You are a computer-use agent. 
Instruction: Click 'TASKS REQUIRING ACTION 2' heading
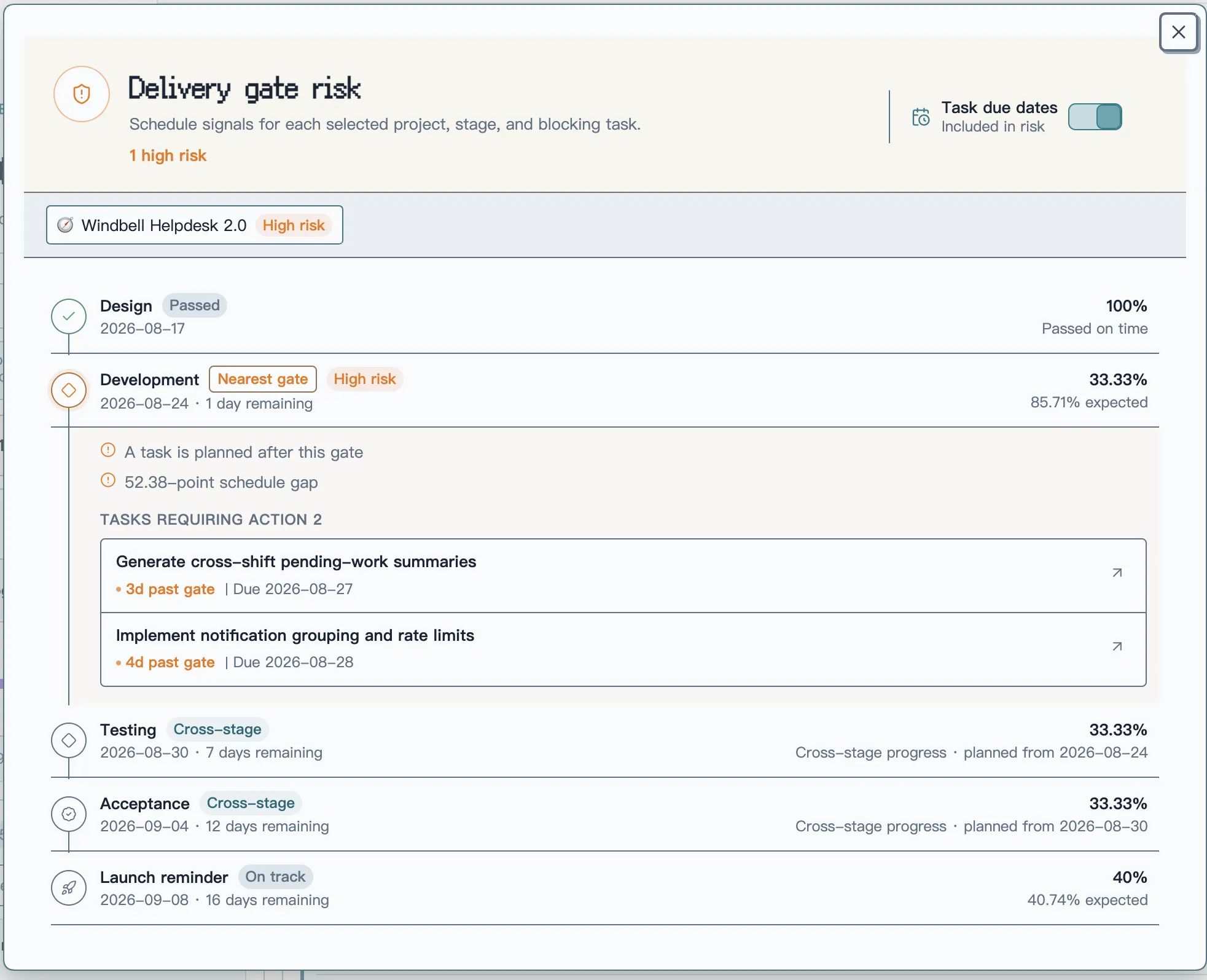click(211, 520)
